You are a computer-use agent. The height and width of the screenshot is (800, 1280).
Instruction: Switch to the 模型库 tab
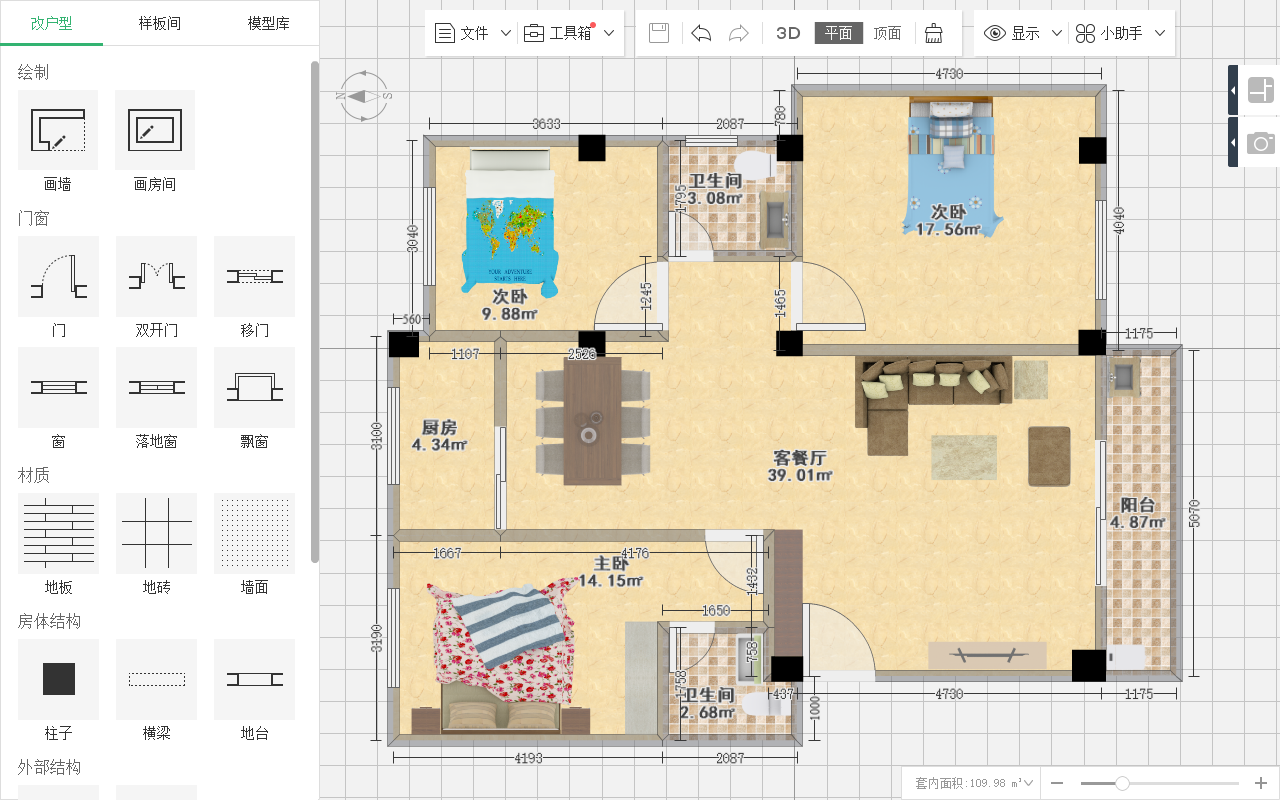(268, 23)
